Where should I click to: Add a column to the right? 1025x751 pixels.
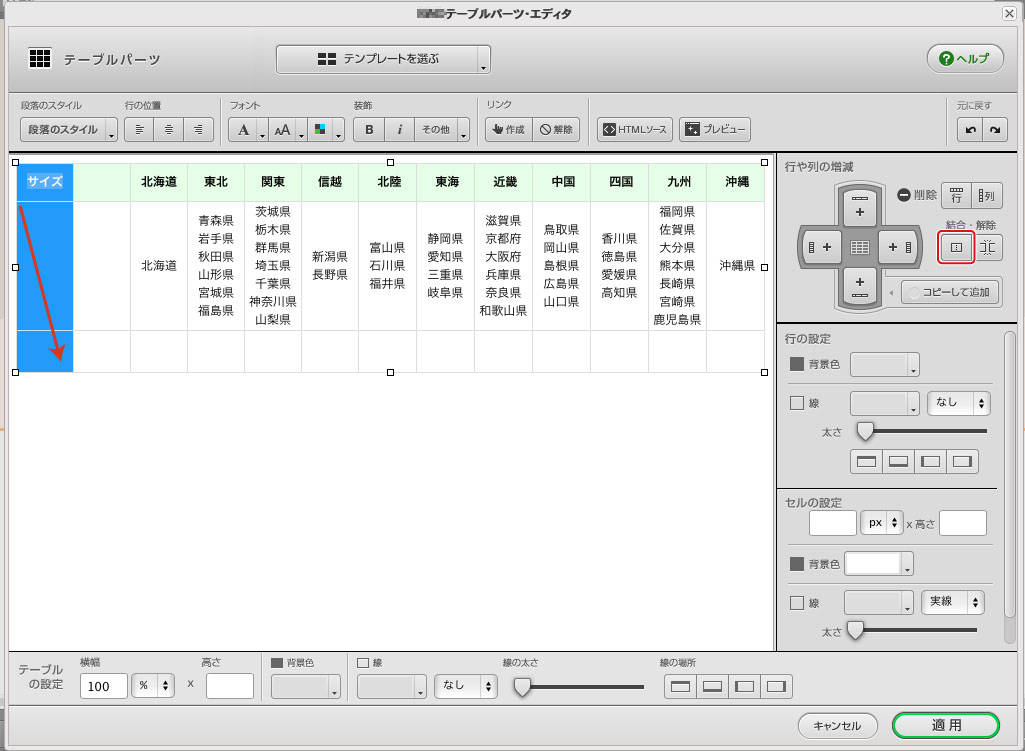click(x=899, y=247)
